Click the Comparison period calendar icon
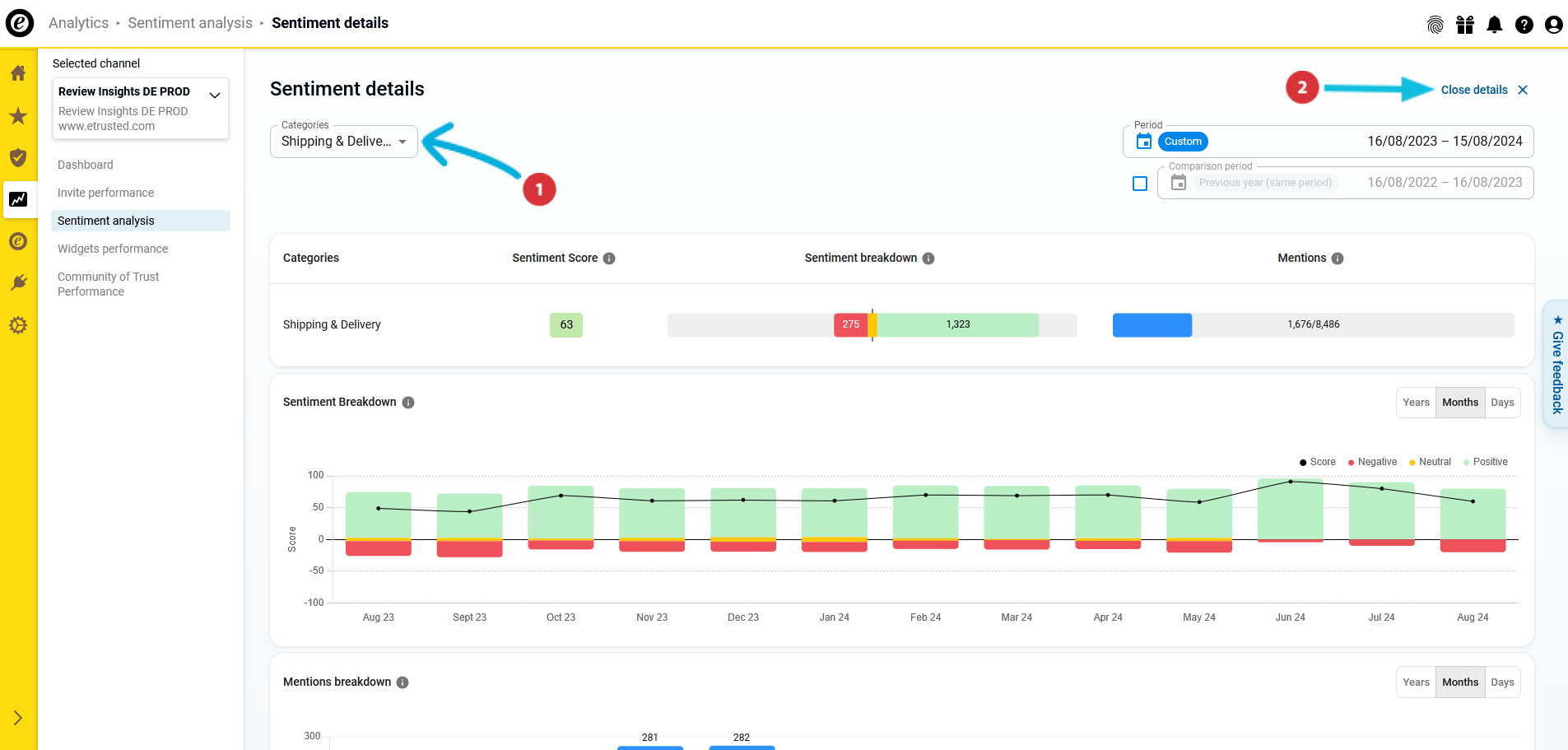 click(1179, 183)
